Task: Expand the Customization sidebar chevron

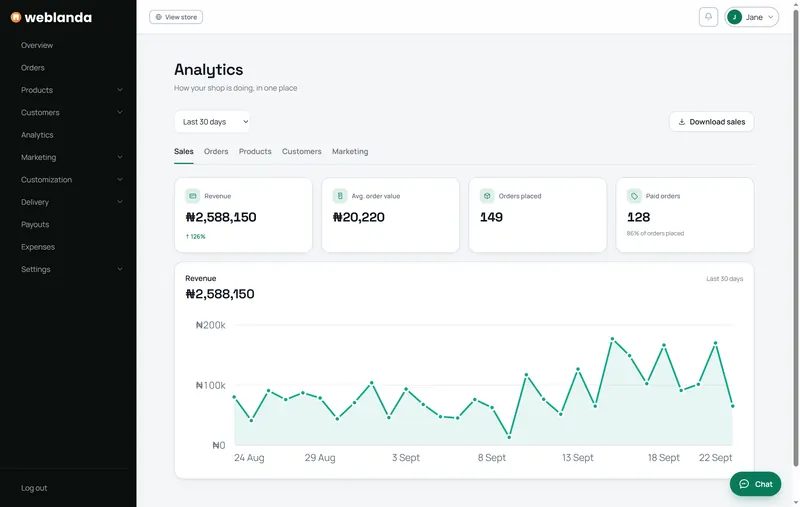Action: click(120, 180)
